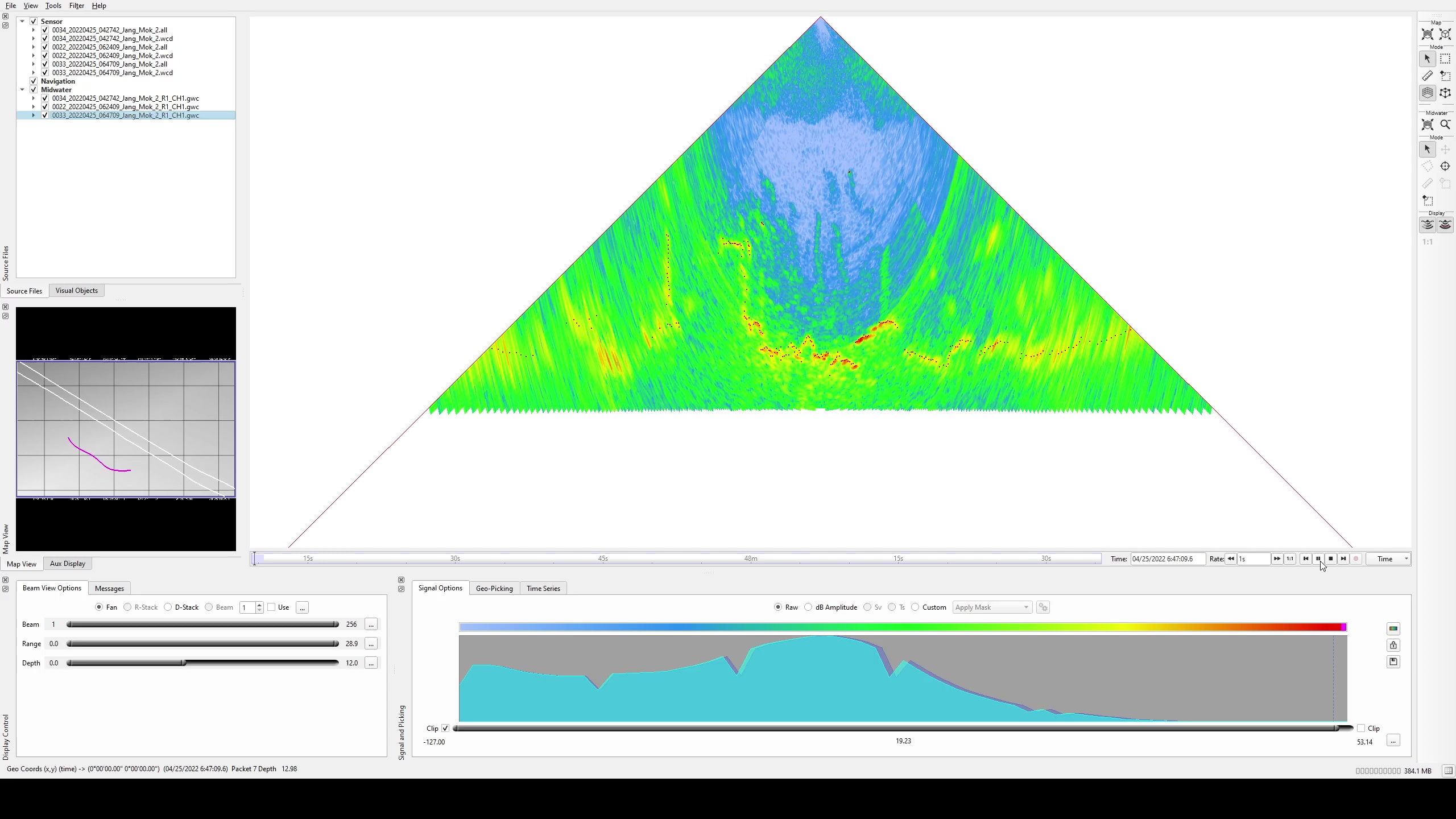The width and height of the screenshot is (1456, 819).
Task: Select the Map rectangle selection tool
Action: (x=1445, y=59)
